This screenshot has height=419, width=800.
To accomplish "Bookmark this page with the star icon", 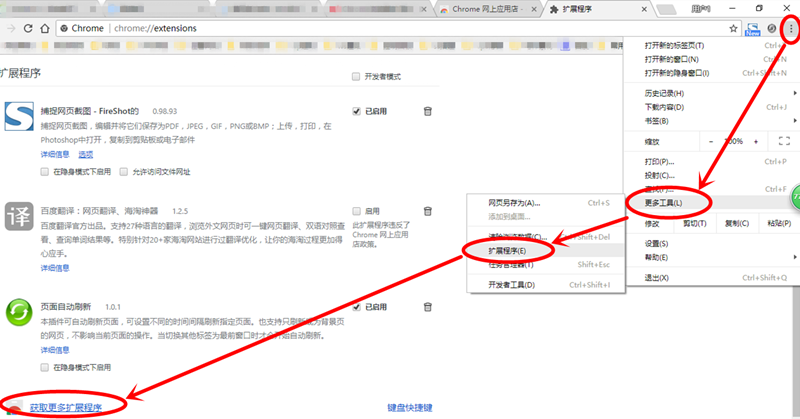I will [x=733, y=29].
